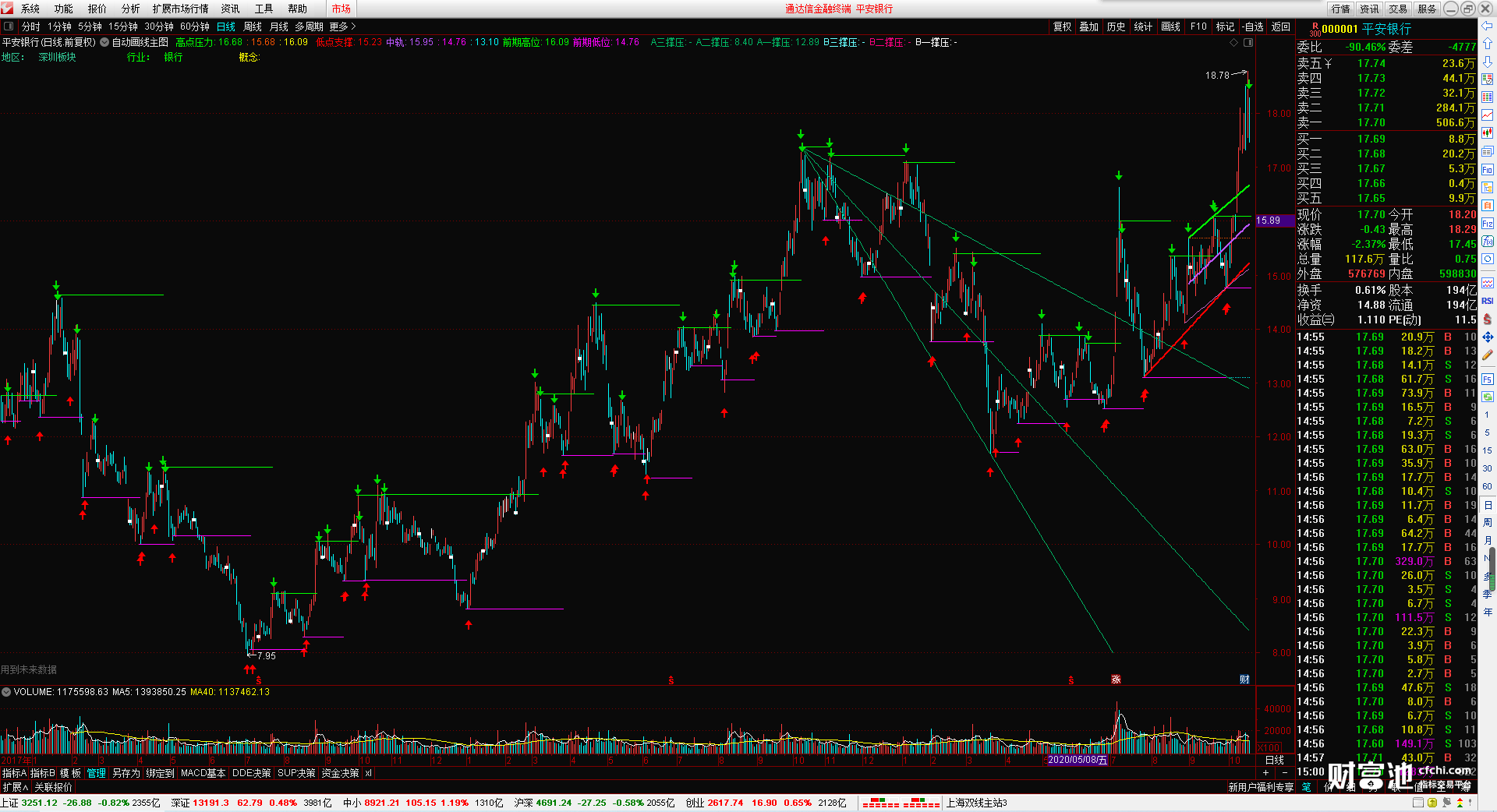The height and width of the screenshot is (812, 1497).
Task: Open dropdown beside 平安银行(日线 前复权) title
Action: tap(104, 42)
